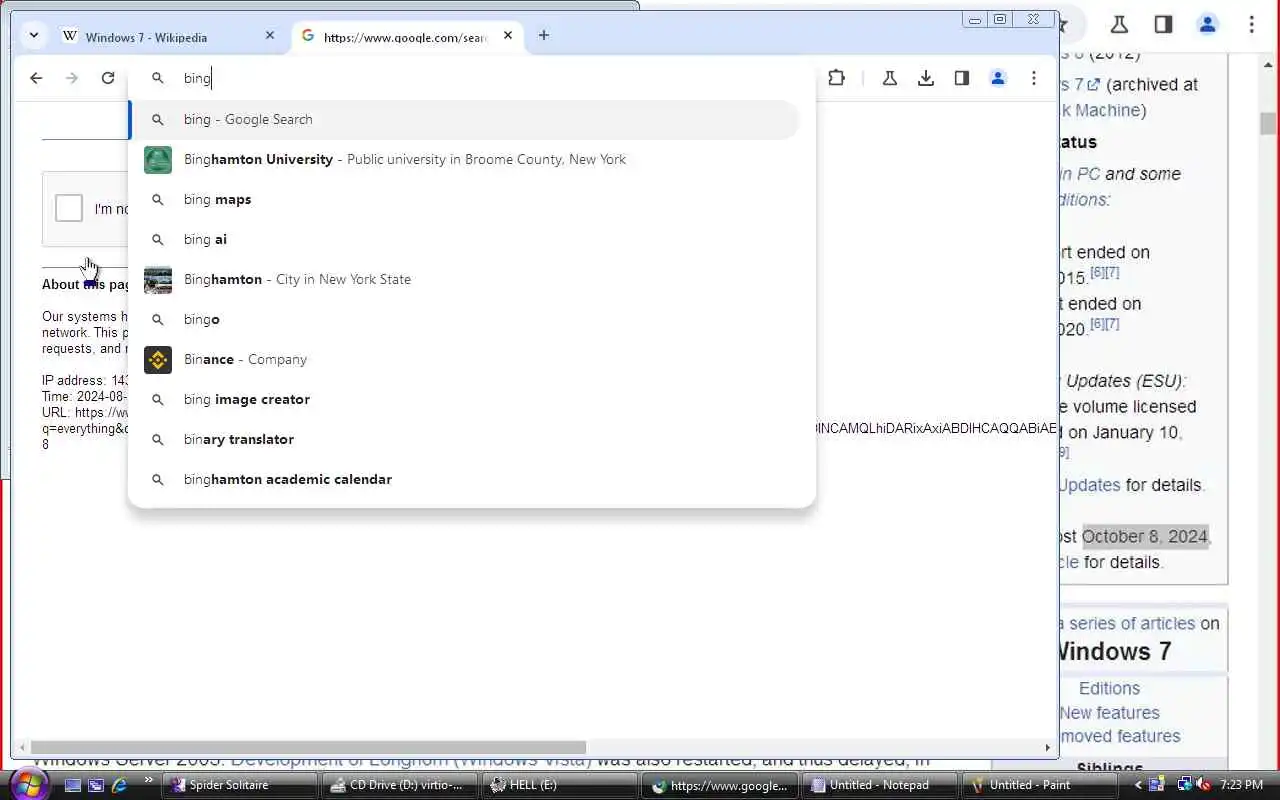Click the Binghamton city photo thumbnail
The image size is (1280, 800).
(158, 279)
